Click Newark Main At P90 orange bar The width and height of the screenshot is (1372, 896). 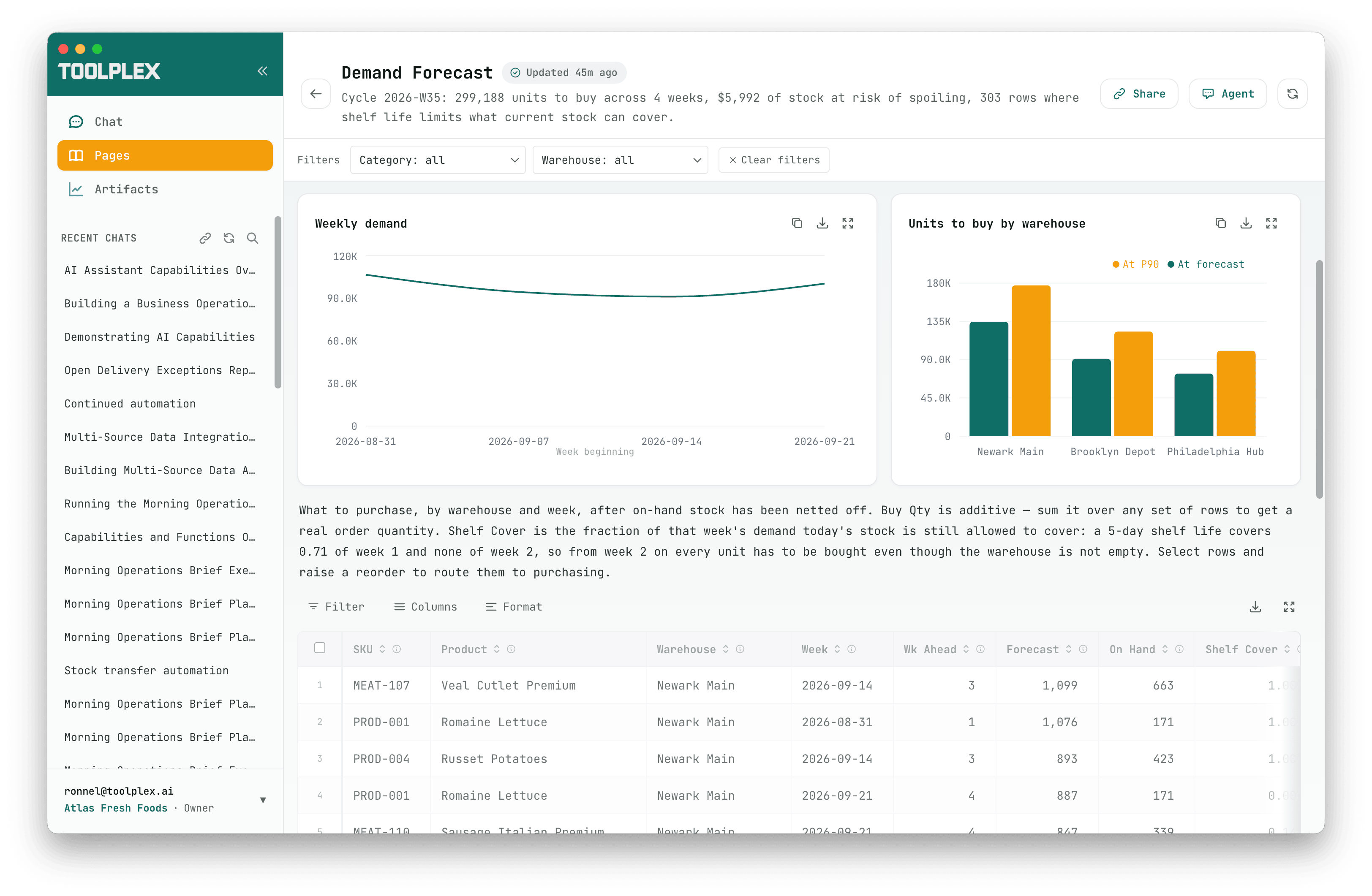(1031, 361)
